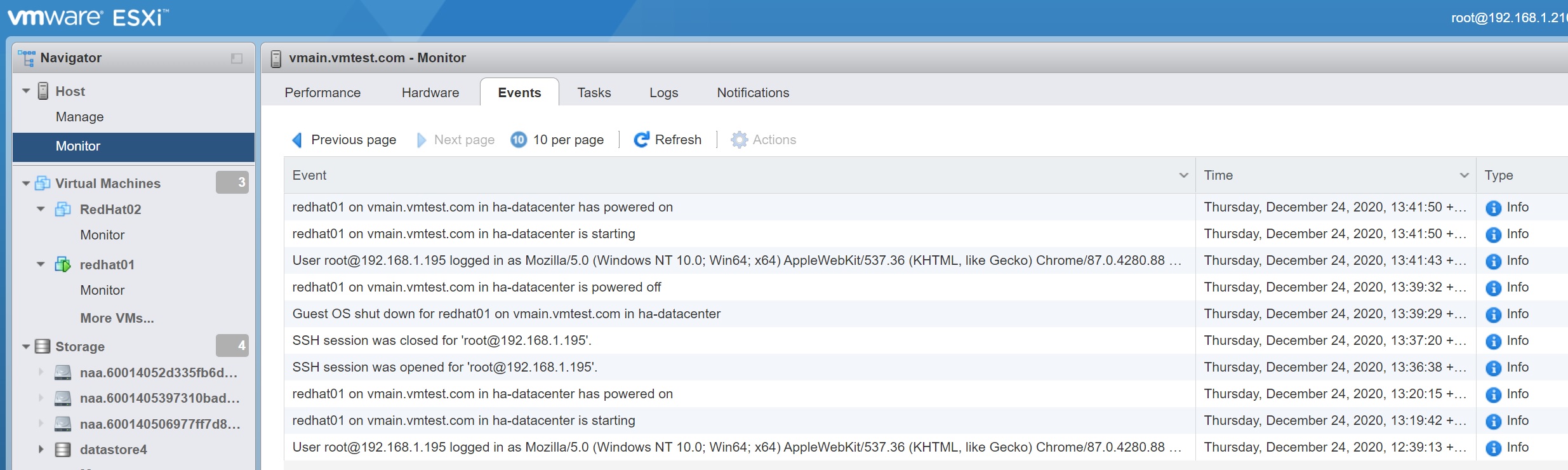Screen dimensions: 1568x470
Task: Select Monitor under Host
Action: click(133, 146)
